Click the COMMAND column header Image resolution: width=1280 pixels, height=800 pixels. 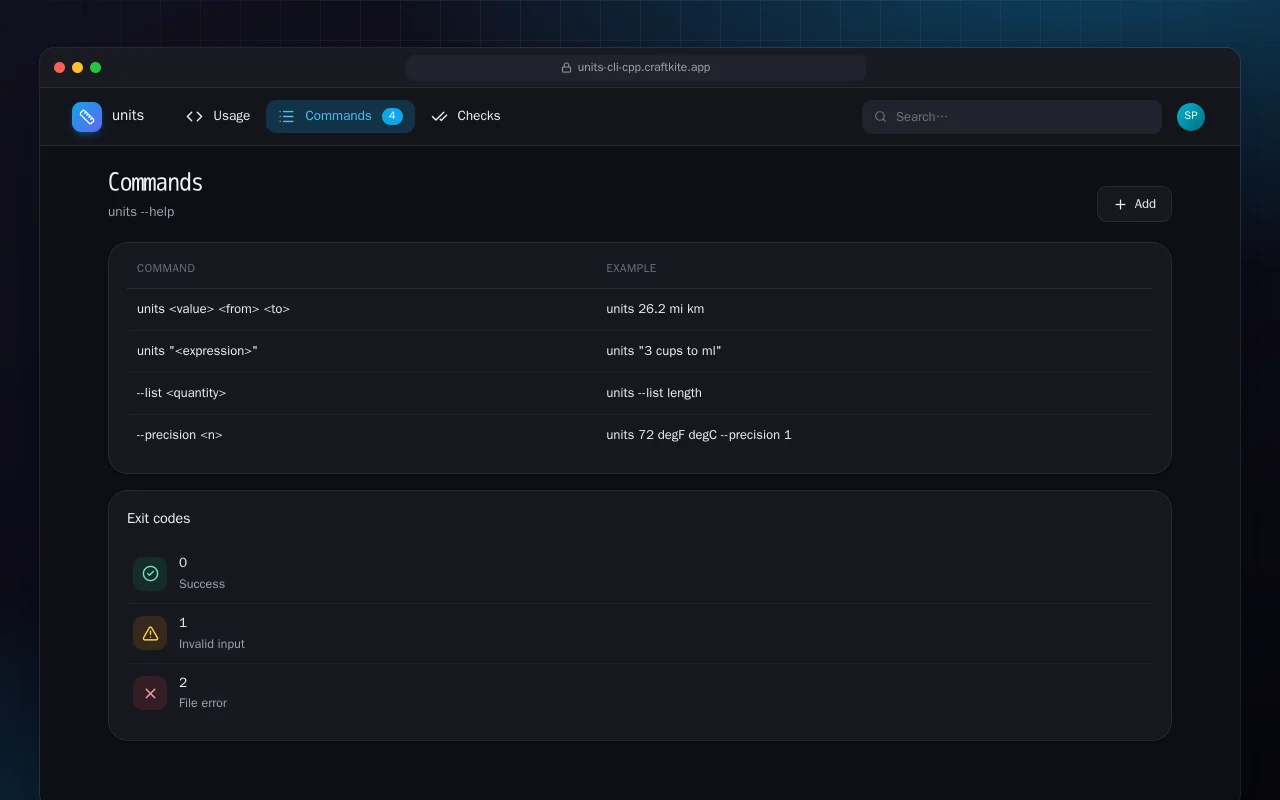point(166,268)
